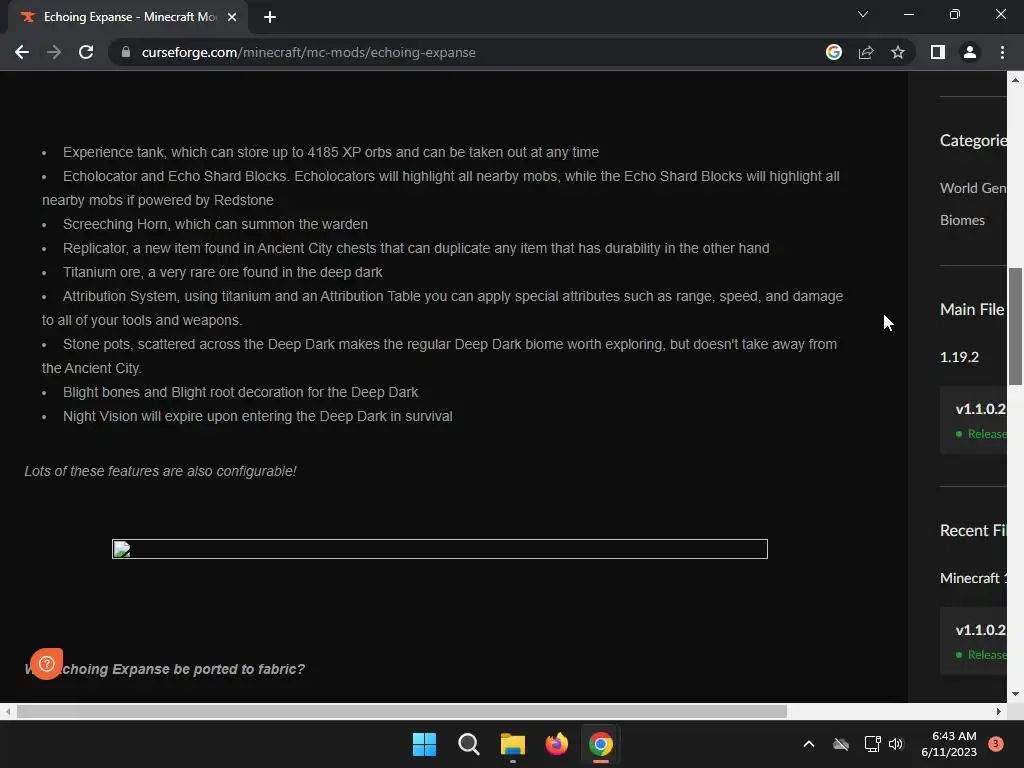The image size is (1024, 768).
Task: Click the 'Experience tank' bullet line
Action: pos(331,152)
